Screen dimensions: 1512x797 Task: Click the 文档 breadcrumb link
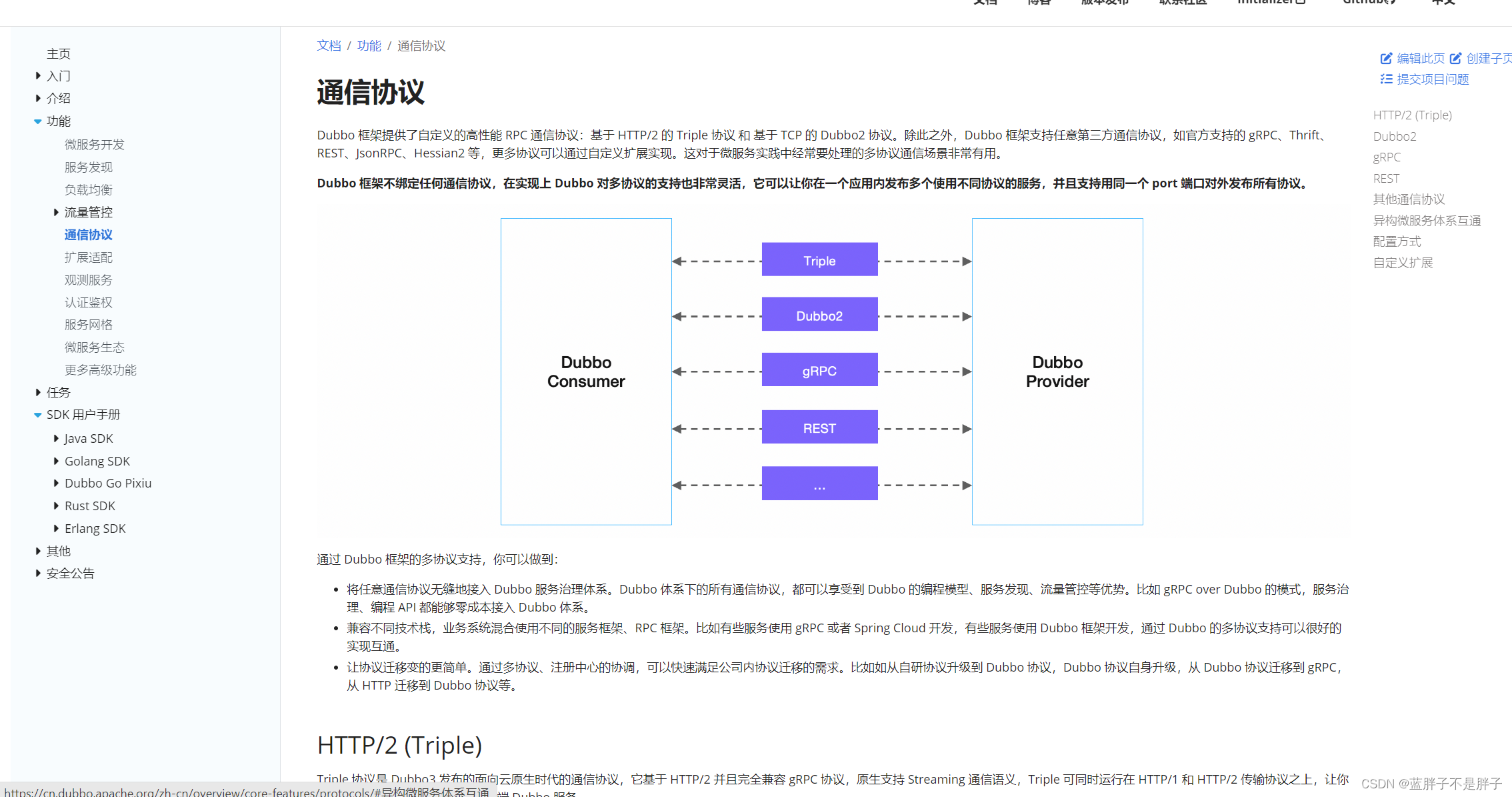point(329,45)
